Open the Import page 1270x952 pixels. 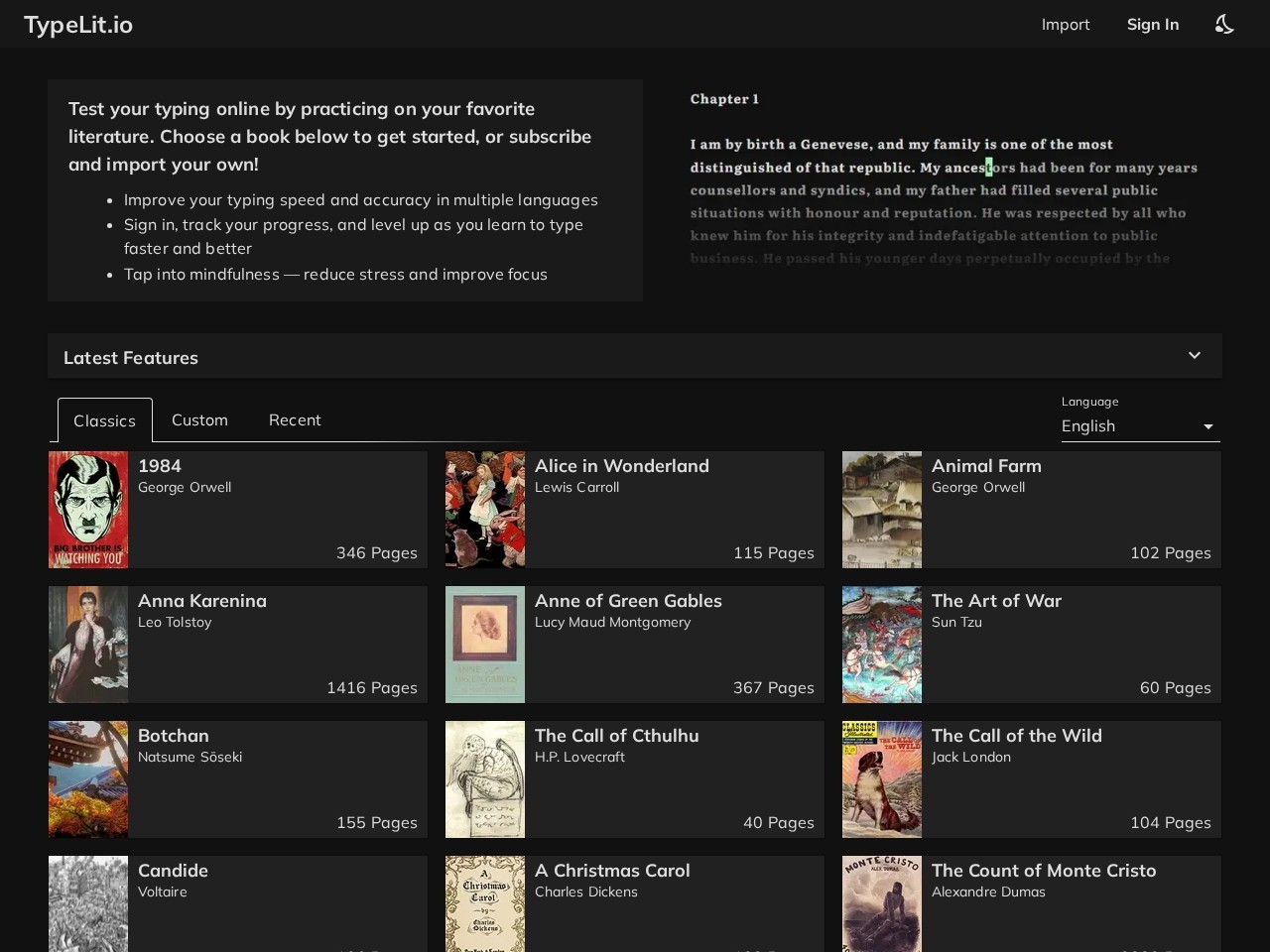point(1066,25)
